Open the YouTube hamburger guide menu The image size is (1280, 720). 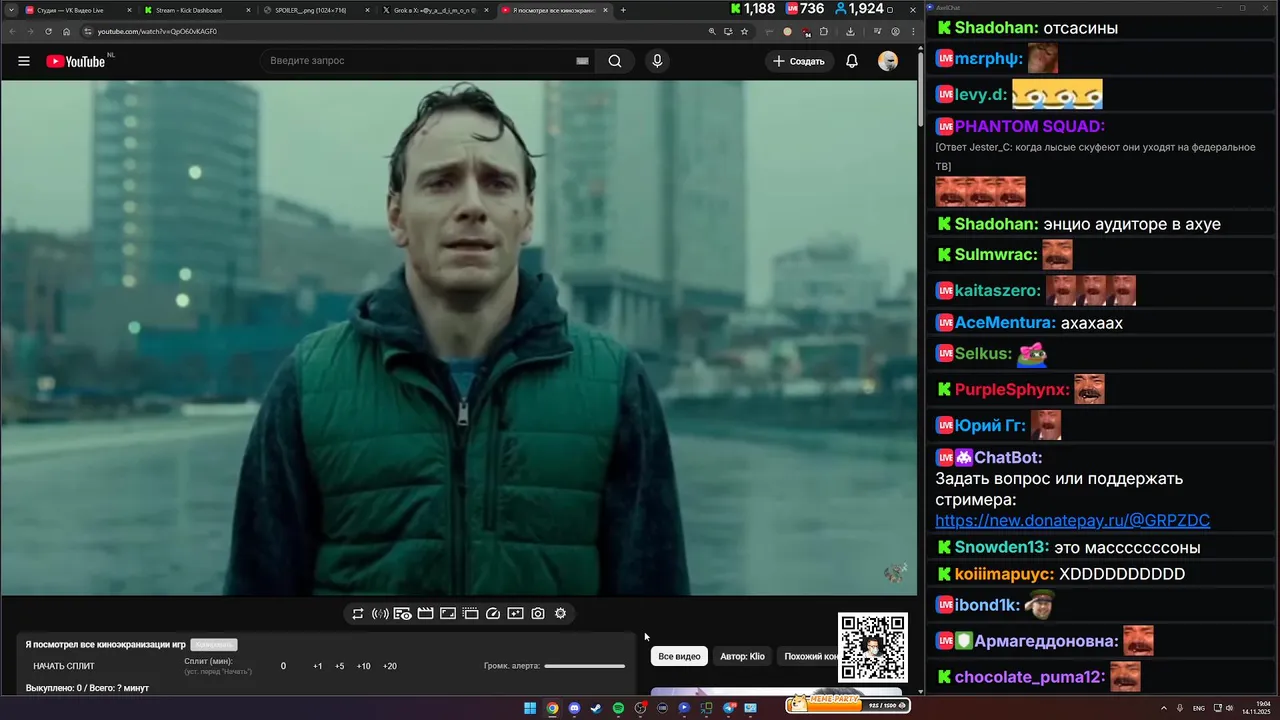point(23,61)
